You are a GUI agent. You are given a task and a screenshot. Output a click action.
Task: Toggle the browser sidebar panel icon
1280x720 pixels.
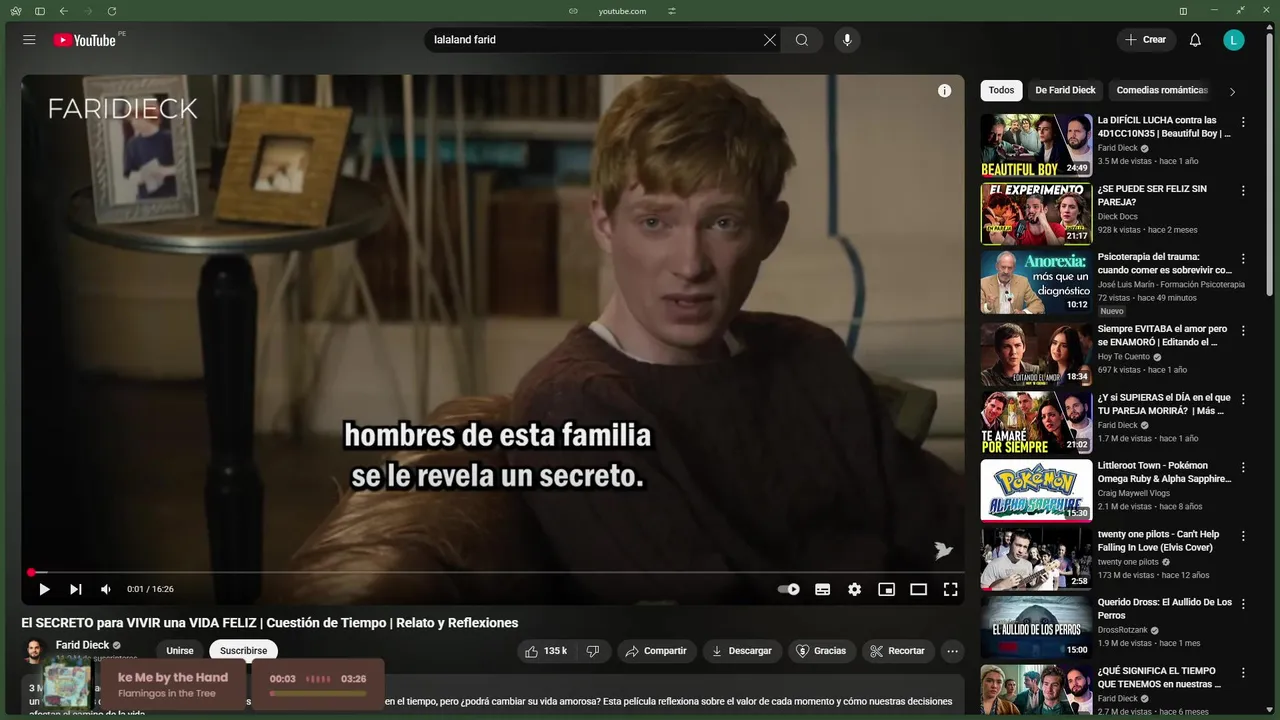point(40,11)
